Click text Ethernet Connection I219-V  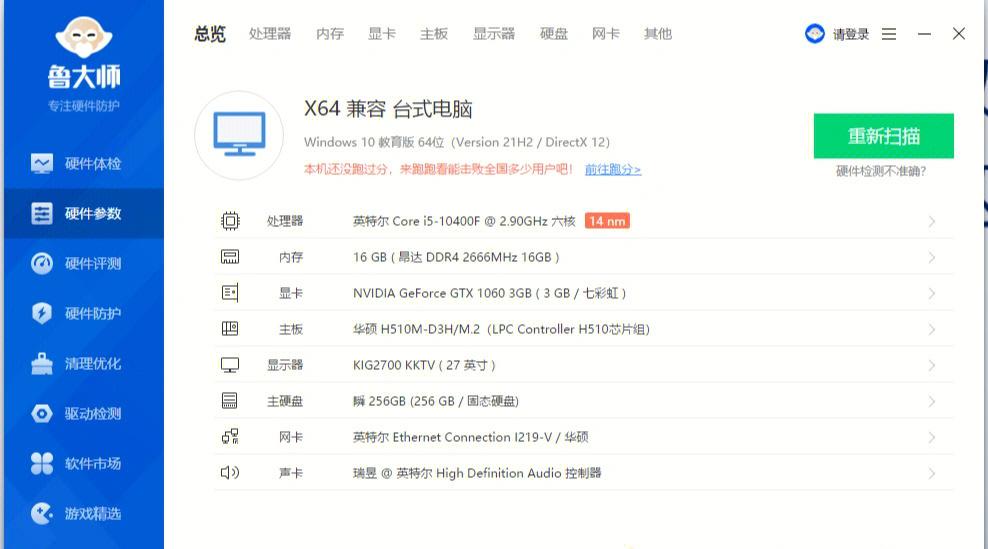coord(474,437)
